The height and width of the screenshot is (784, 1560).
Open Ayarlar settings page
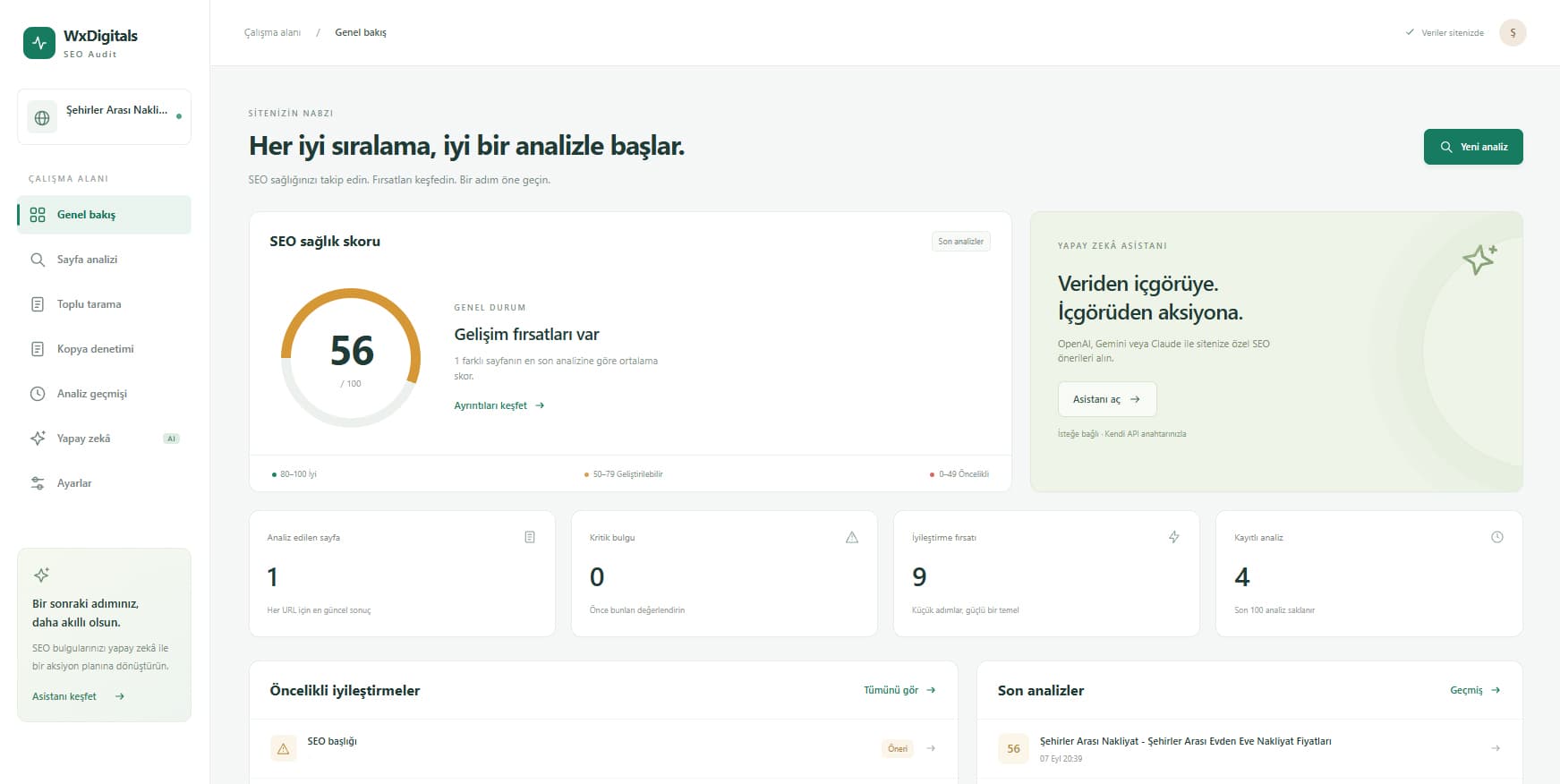[104, 483]
